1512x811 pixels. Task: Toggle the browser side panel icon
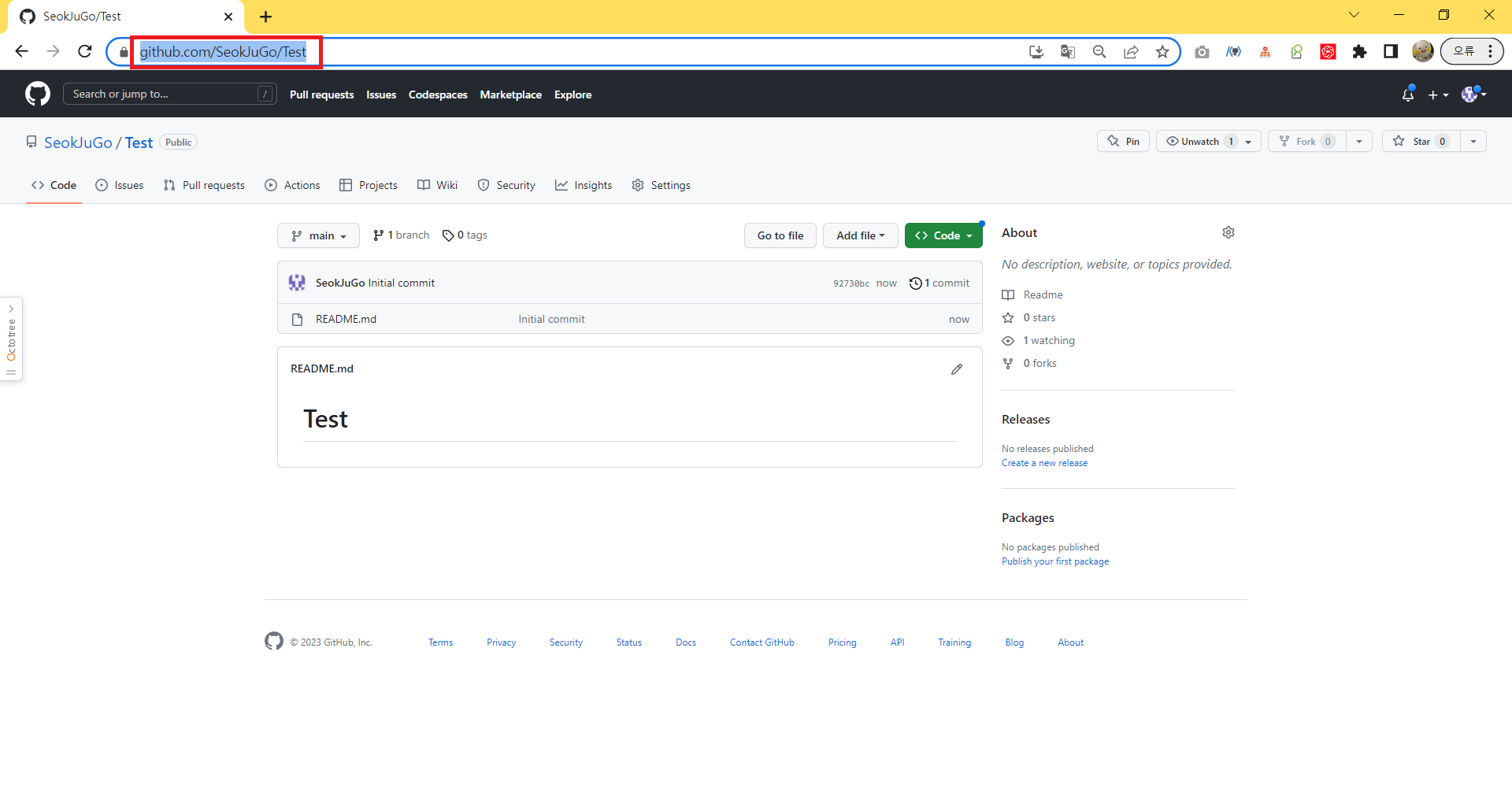pos(1391,52)
